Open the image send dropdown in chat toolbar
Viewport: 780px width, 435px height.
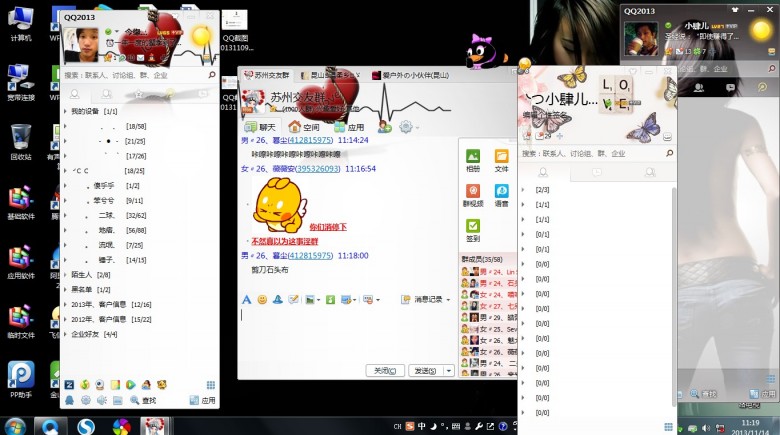coord(318,300)
